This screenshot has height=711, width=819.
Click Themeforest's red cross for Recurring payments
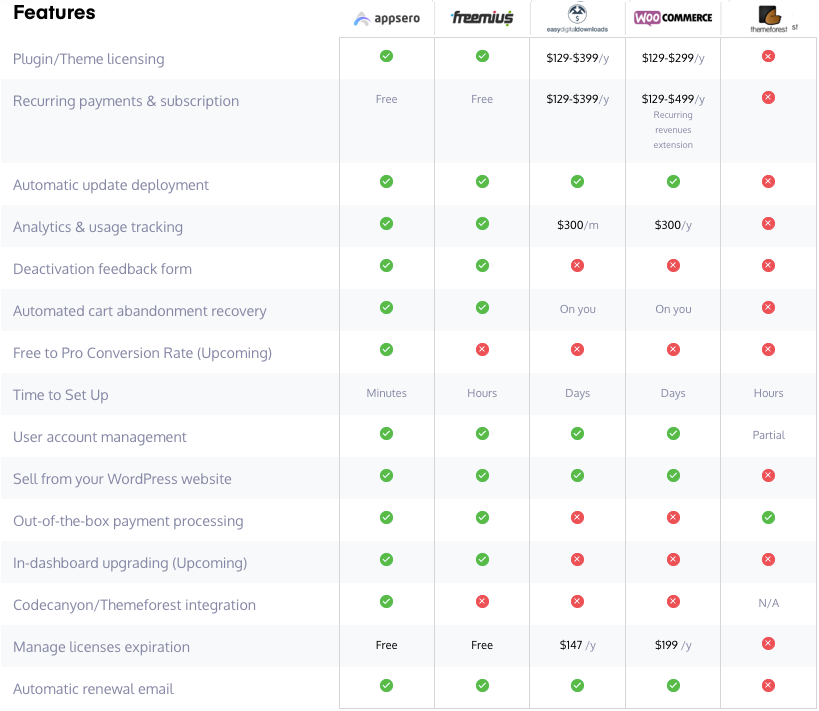(x=768, y=97)
